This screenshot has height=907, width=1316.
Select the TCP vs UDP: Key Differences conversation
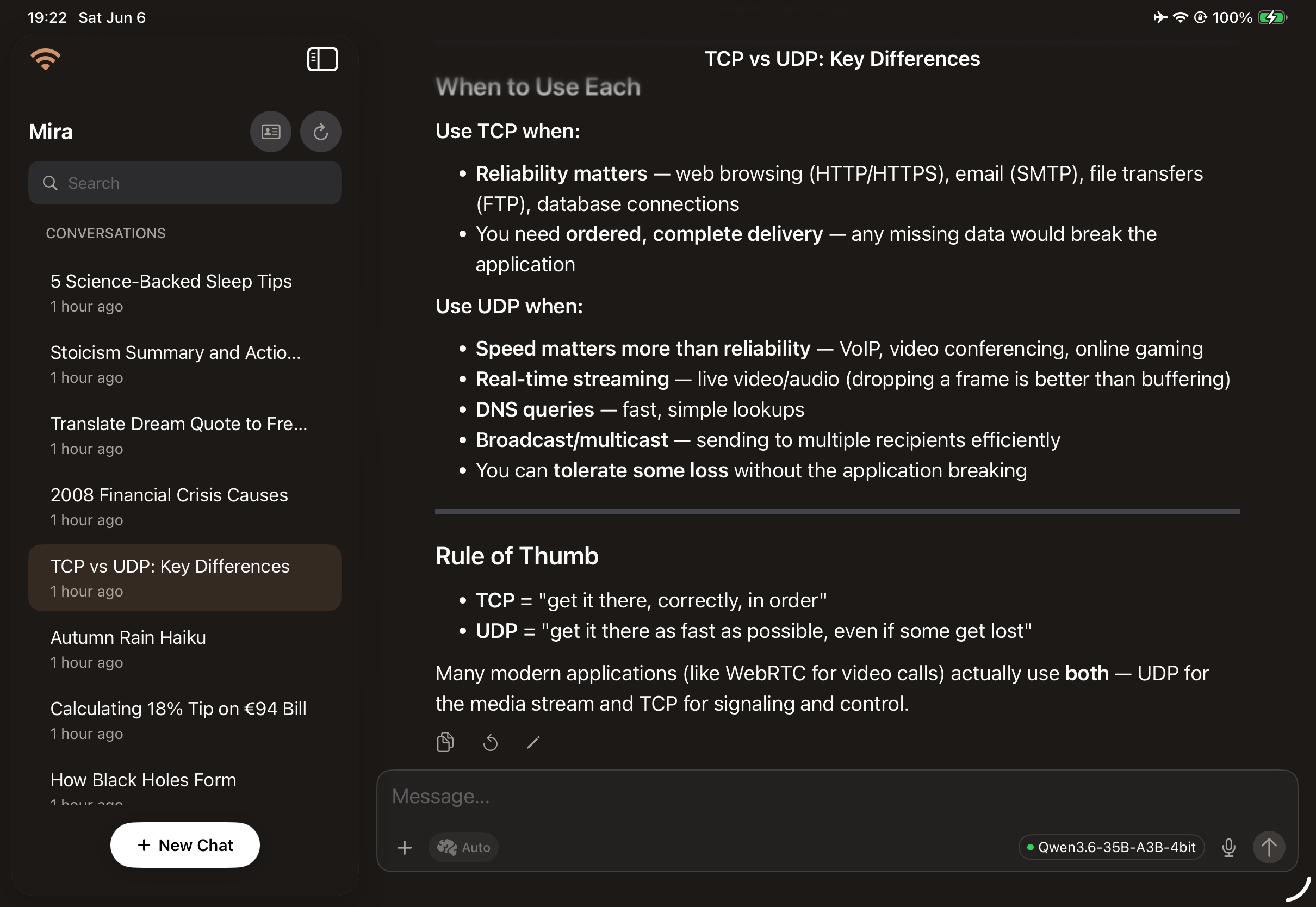tap(185, 578)
